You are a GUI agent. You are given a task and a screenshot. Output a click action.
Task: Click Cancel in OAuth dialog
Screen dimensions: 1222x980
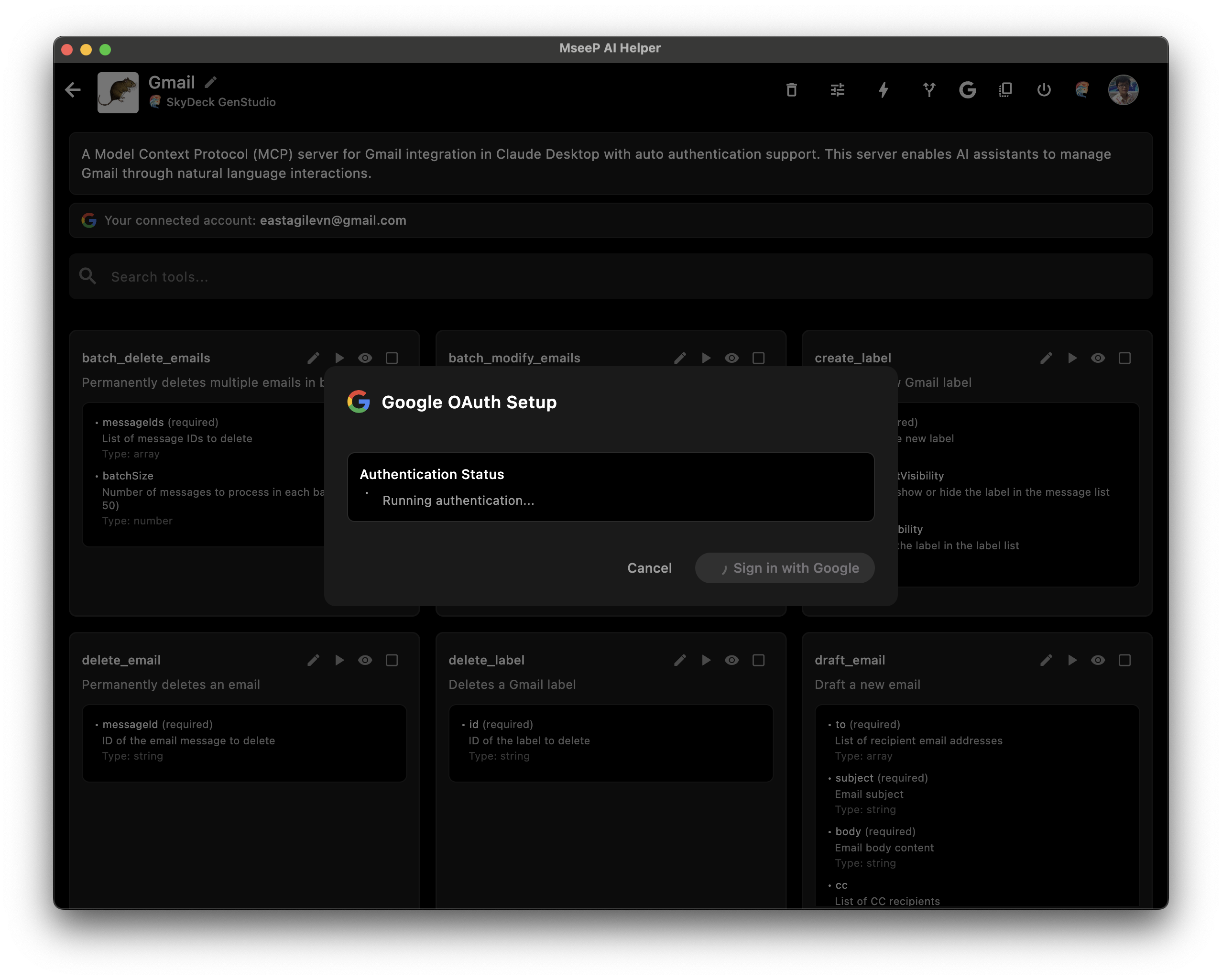tap(649, 567)
